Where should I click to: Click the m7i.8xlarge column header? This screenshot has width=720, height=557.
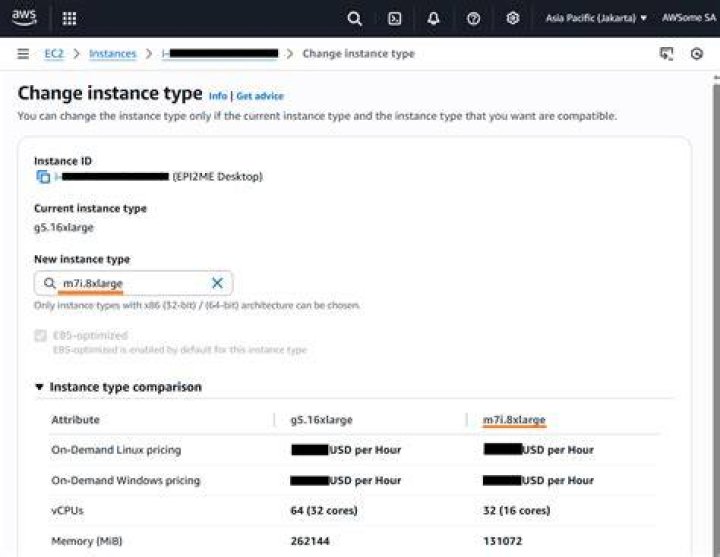coord(514,420)
